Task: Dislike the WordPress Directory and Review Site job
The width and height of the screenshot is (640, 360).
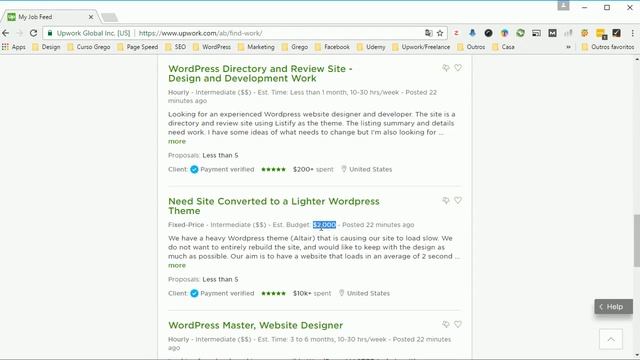Action: [x=446, y=68]
